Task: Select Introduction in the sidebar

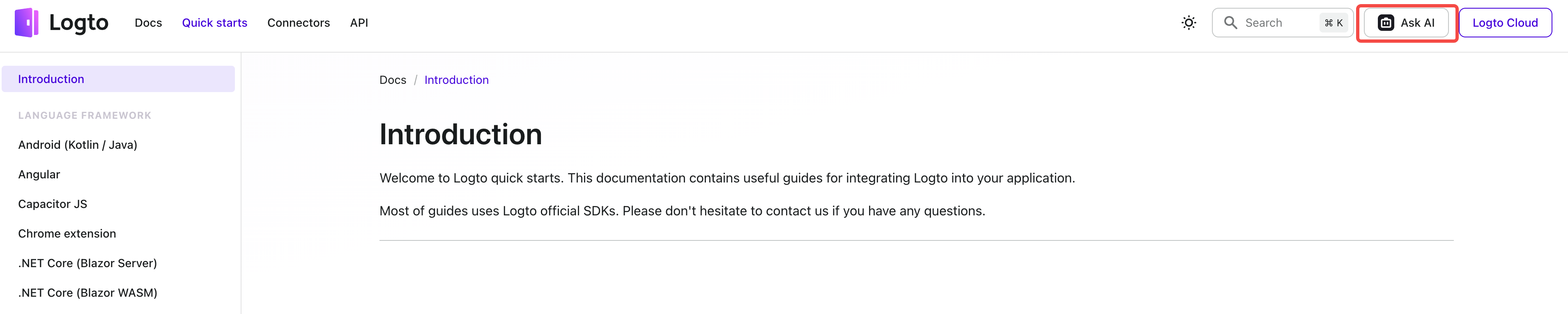Action: [x=118, y=78]
